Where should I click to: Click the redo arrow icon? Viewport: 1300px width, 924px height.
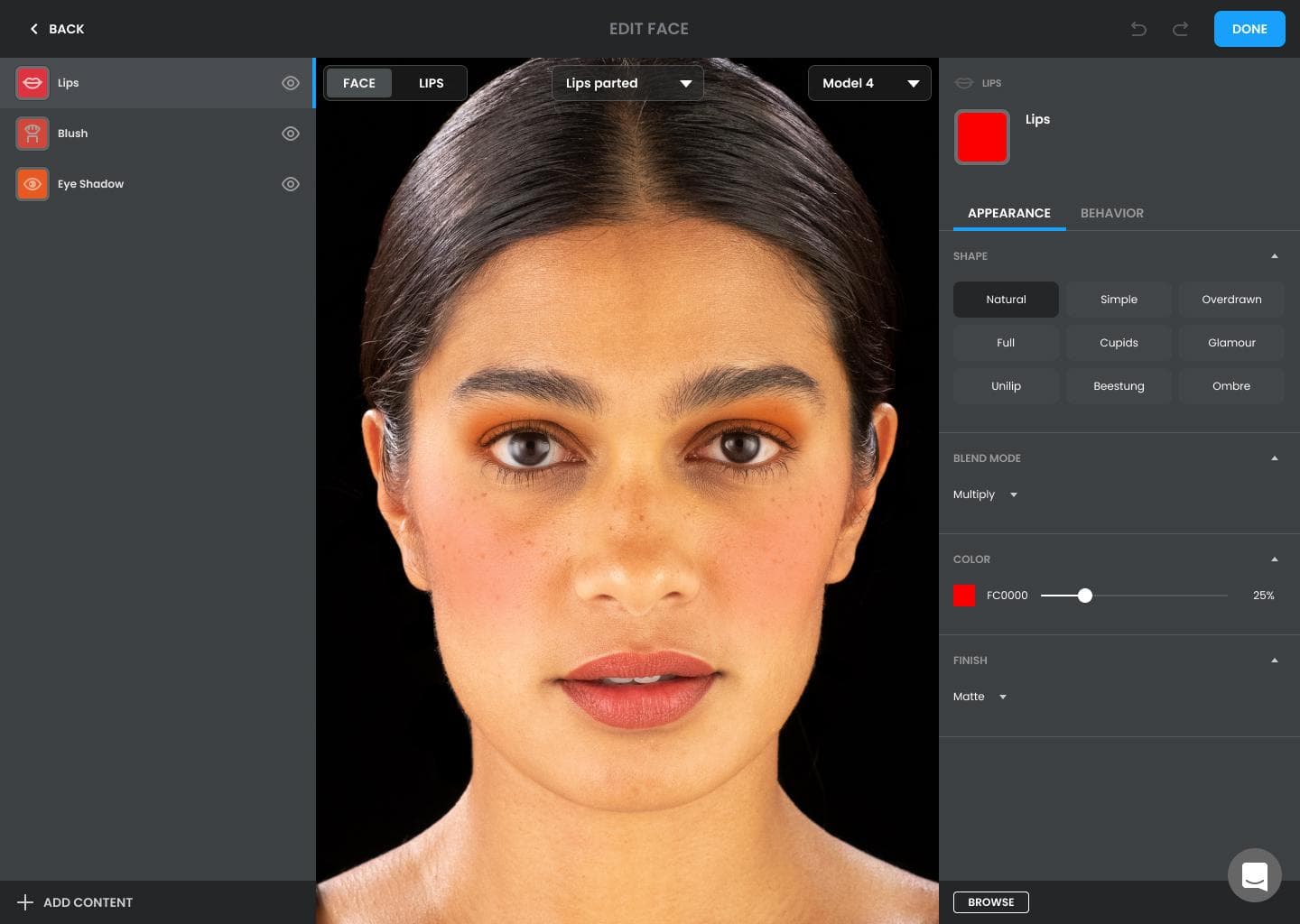pos(1180,29)
